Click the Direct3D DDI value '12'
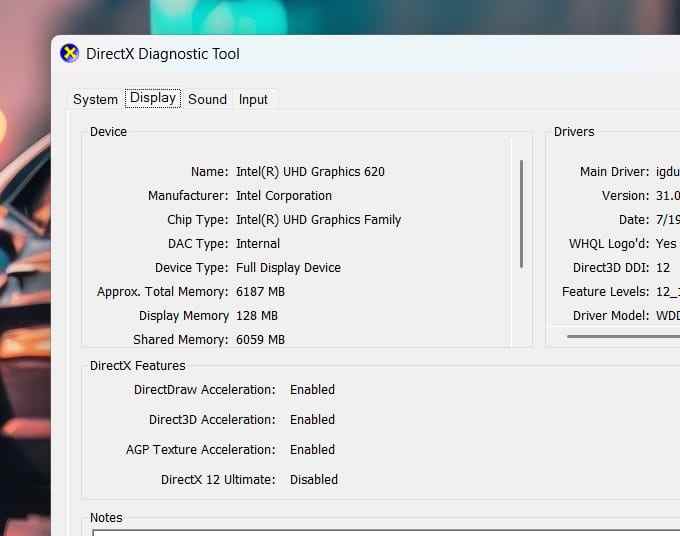 [663, 268]
